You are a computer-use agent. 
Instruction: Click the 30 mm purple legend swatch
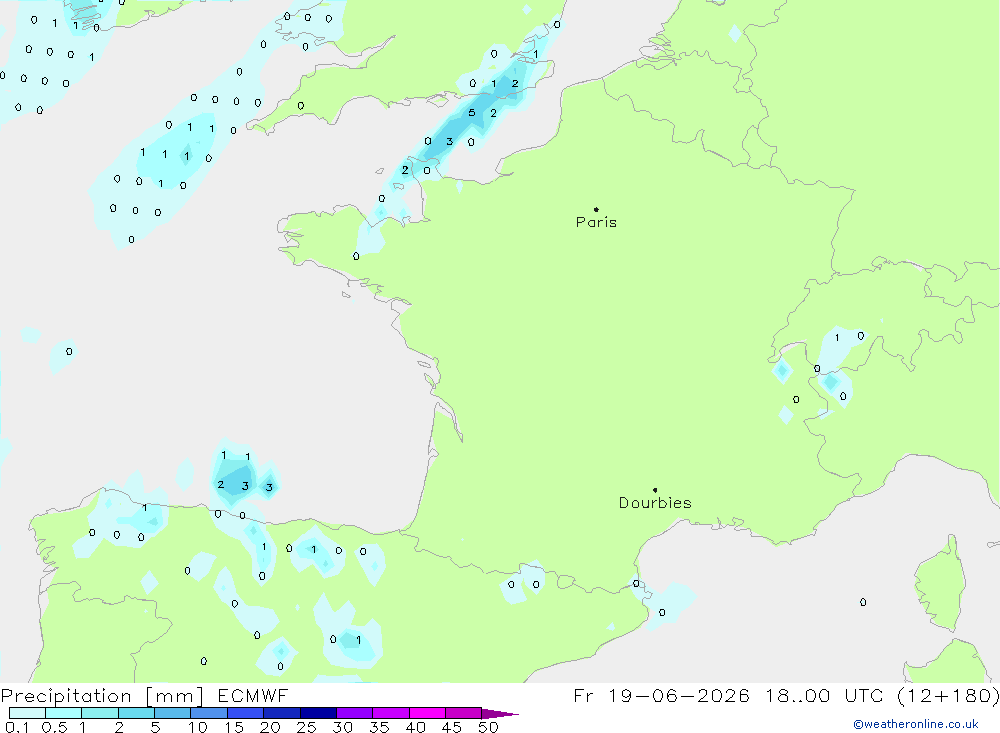point(354,713)
